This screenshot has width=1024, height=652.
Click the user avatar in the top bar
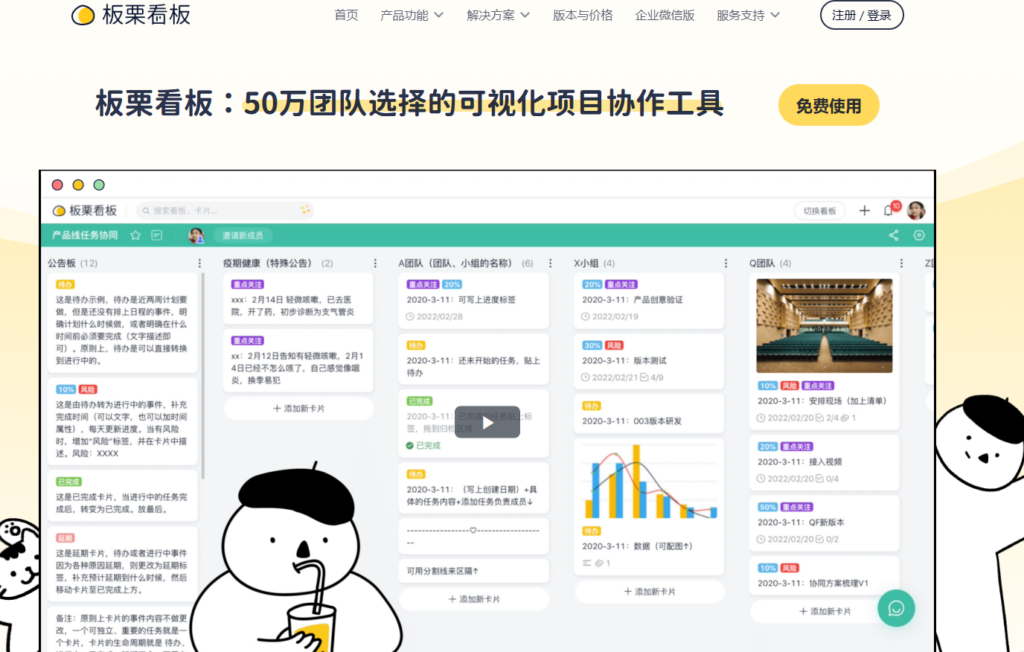pyautogui.click(x=916, y=210)
